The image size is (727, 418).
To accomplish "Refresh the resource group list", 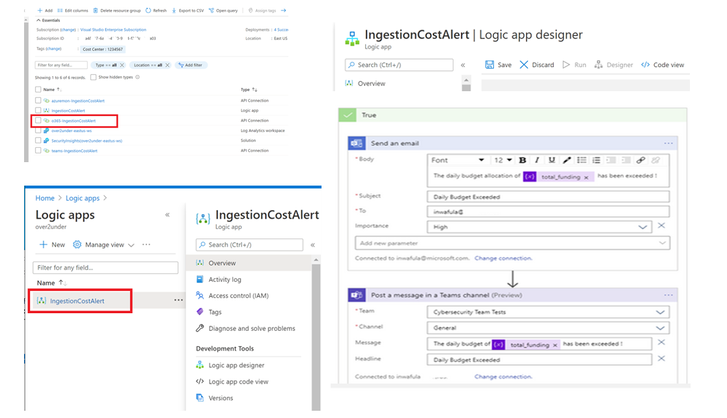I will click(156, 10).
